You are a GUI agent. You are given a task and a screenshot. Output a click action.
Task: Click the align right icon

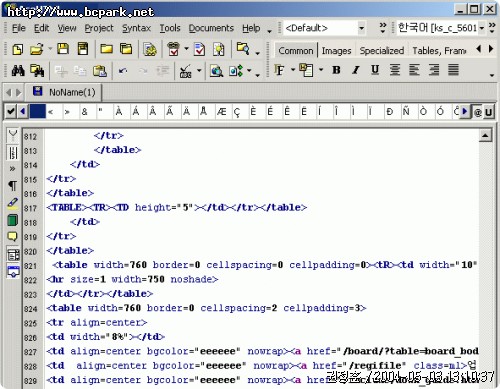point(434,70)
